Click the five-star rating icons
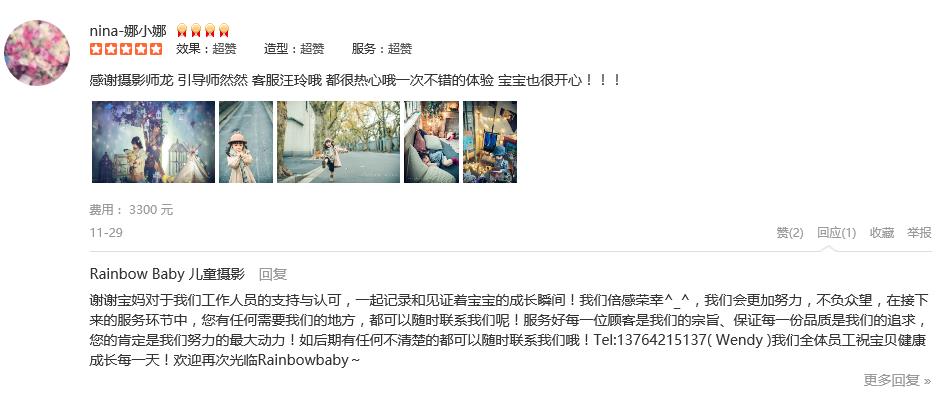The height and width of the screenshot is (402, 938). click(126, 49)
